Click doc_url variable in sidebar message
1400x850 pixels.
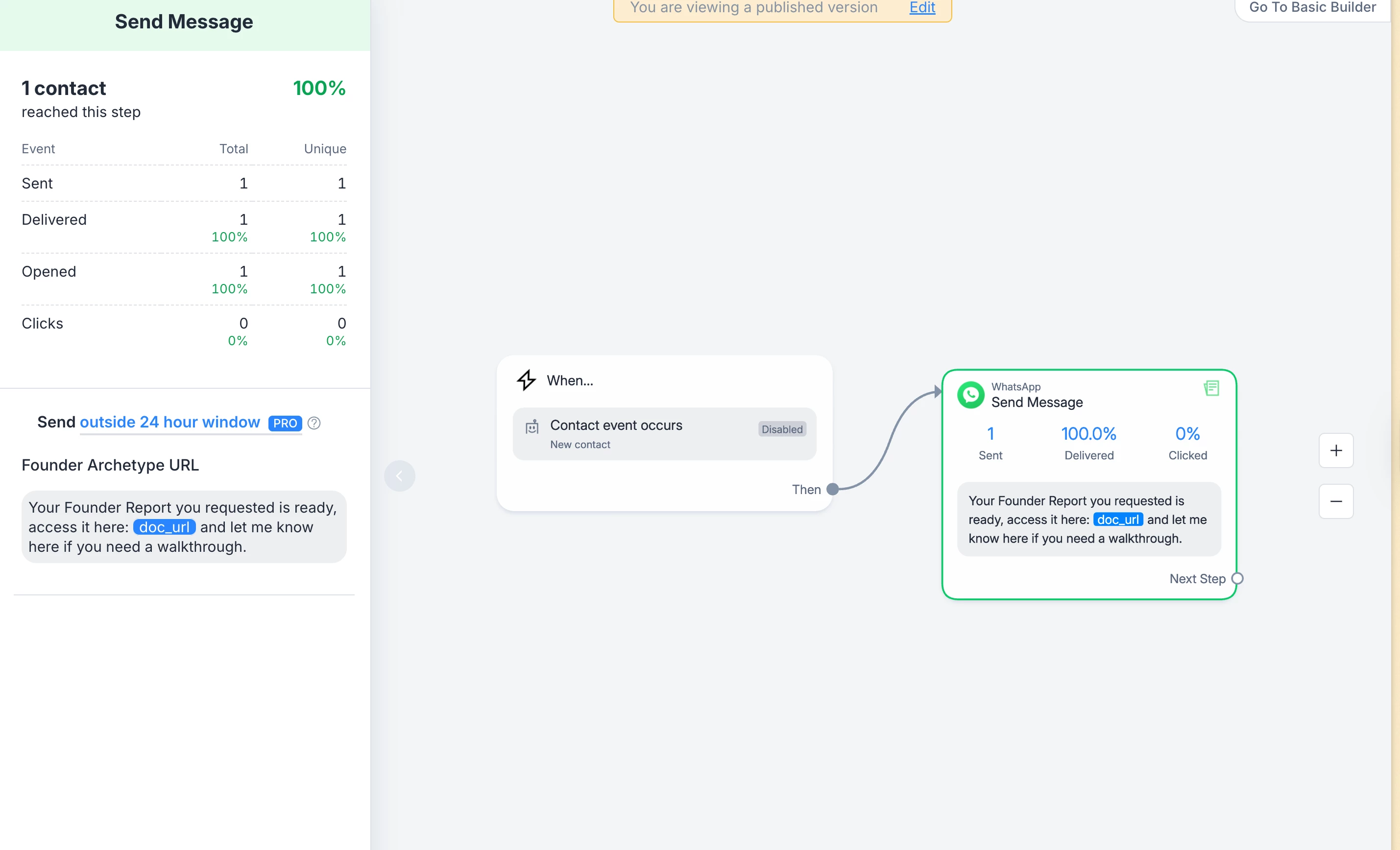pos(164,527)
